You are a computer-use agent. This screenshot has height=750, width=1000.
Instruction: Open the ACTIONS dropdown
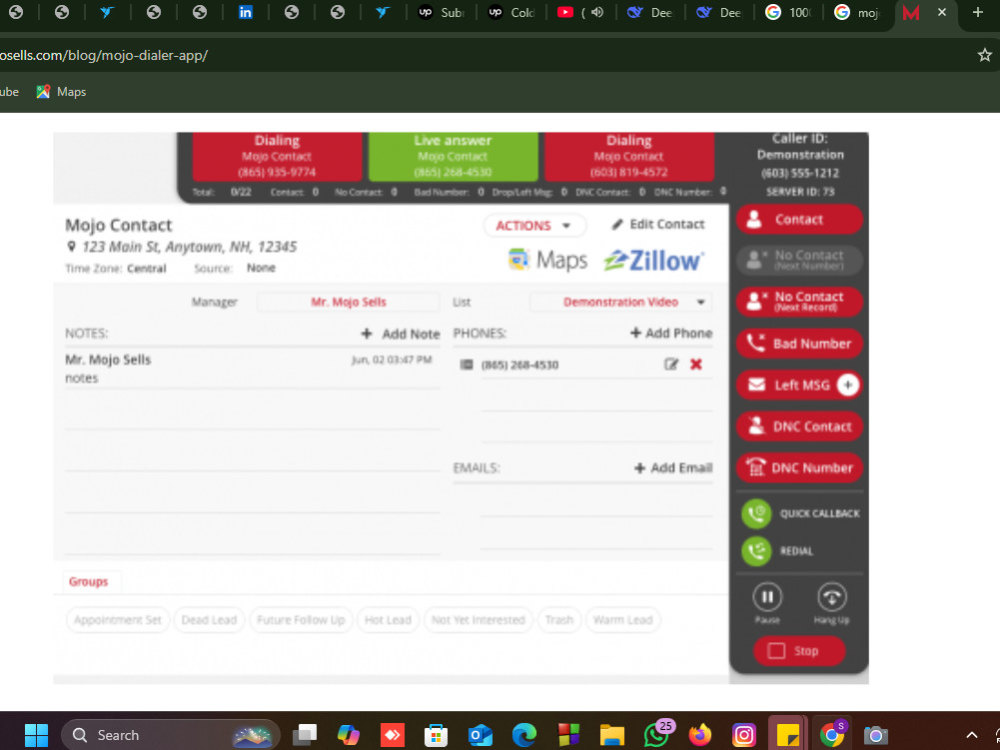tap(534, 226)
